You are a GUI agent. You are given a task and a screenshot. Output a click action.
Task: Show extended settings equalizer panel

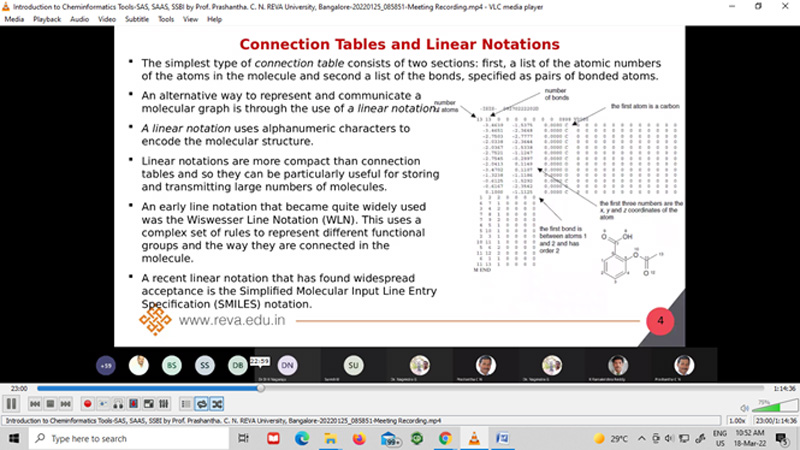(164, 404)
